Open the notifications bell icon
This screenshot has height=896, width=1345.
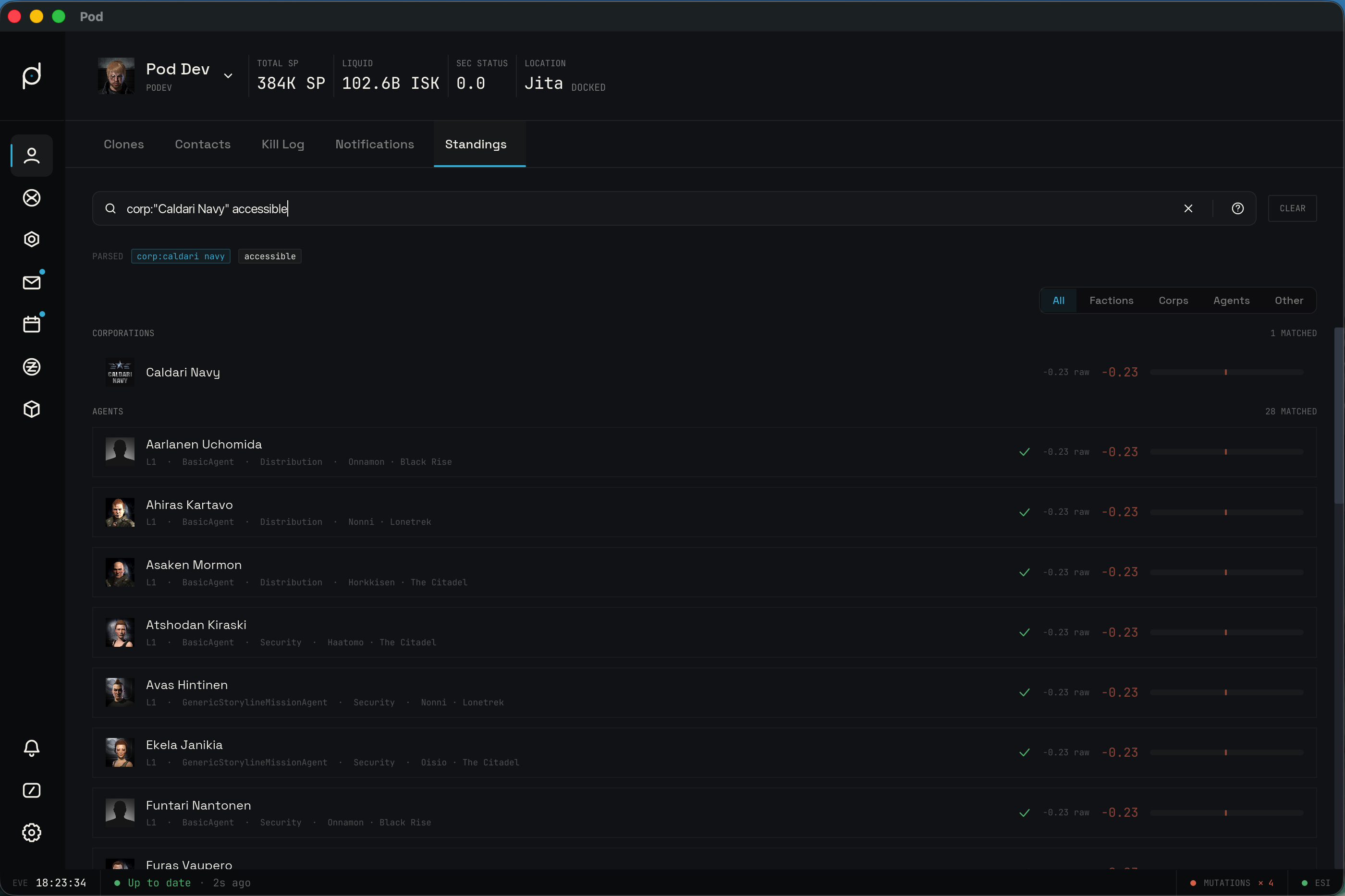coord(31,748)
